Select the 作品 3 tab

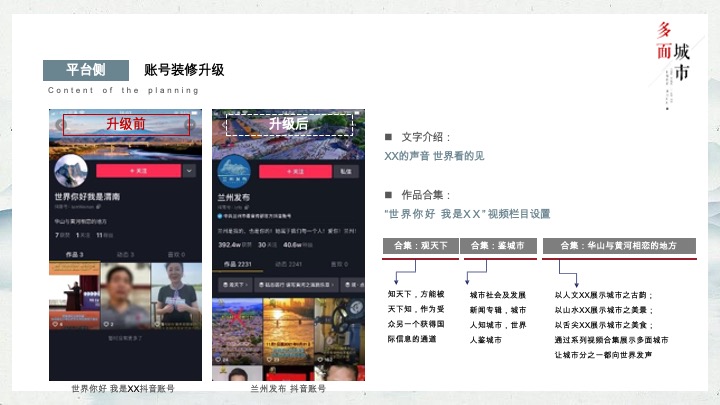point(74,254)
